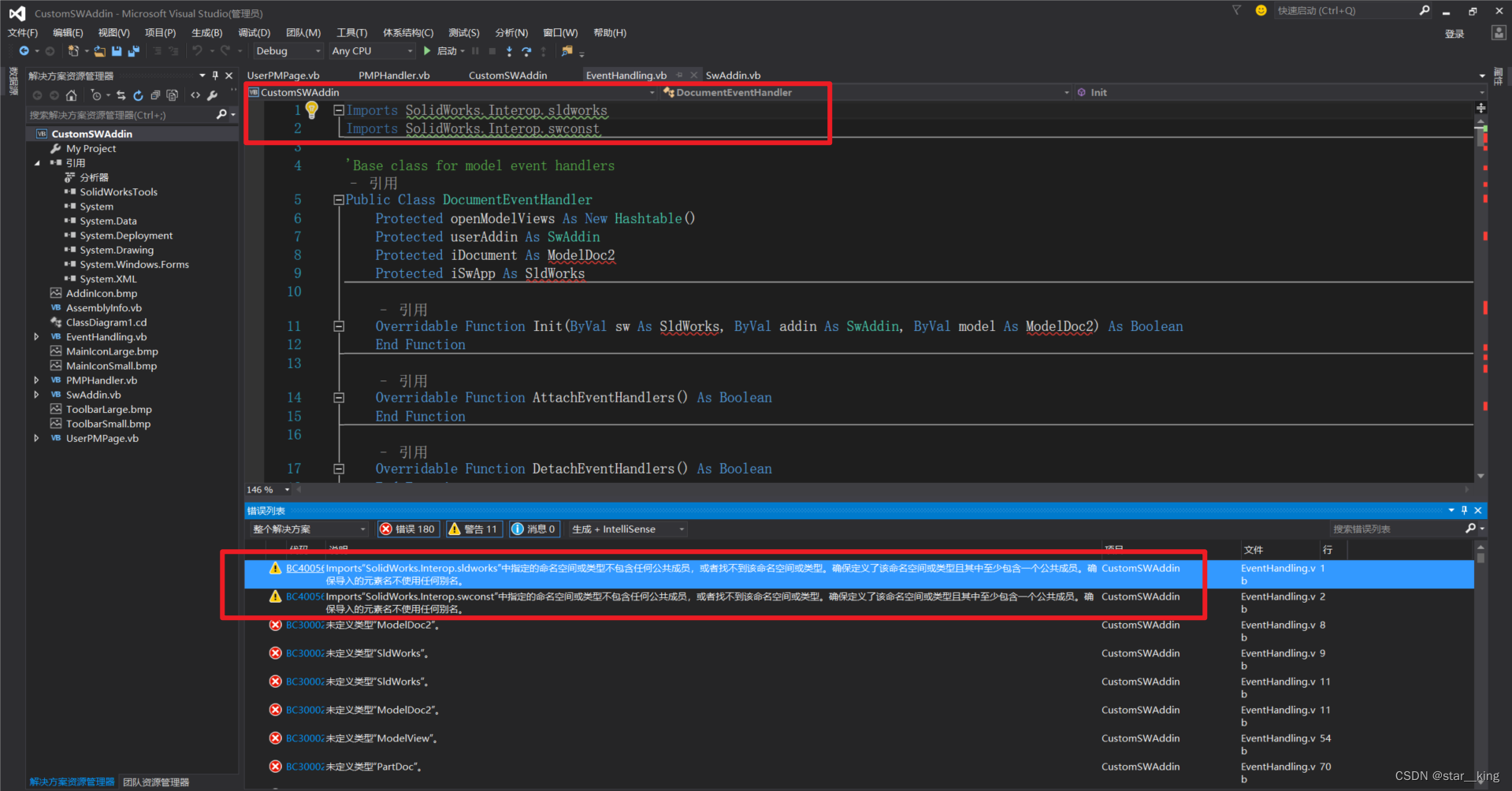
Task: Click the account user icon near login
Action: tap(1499, 32)
